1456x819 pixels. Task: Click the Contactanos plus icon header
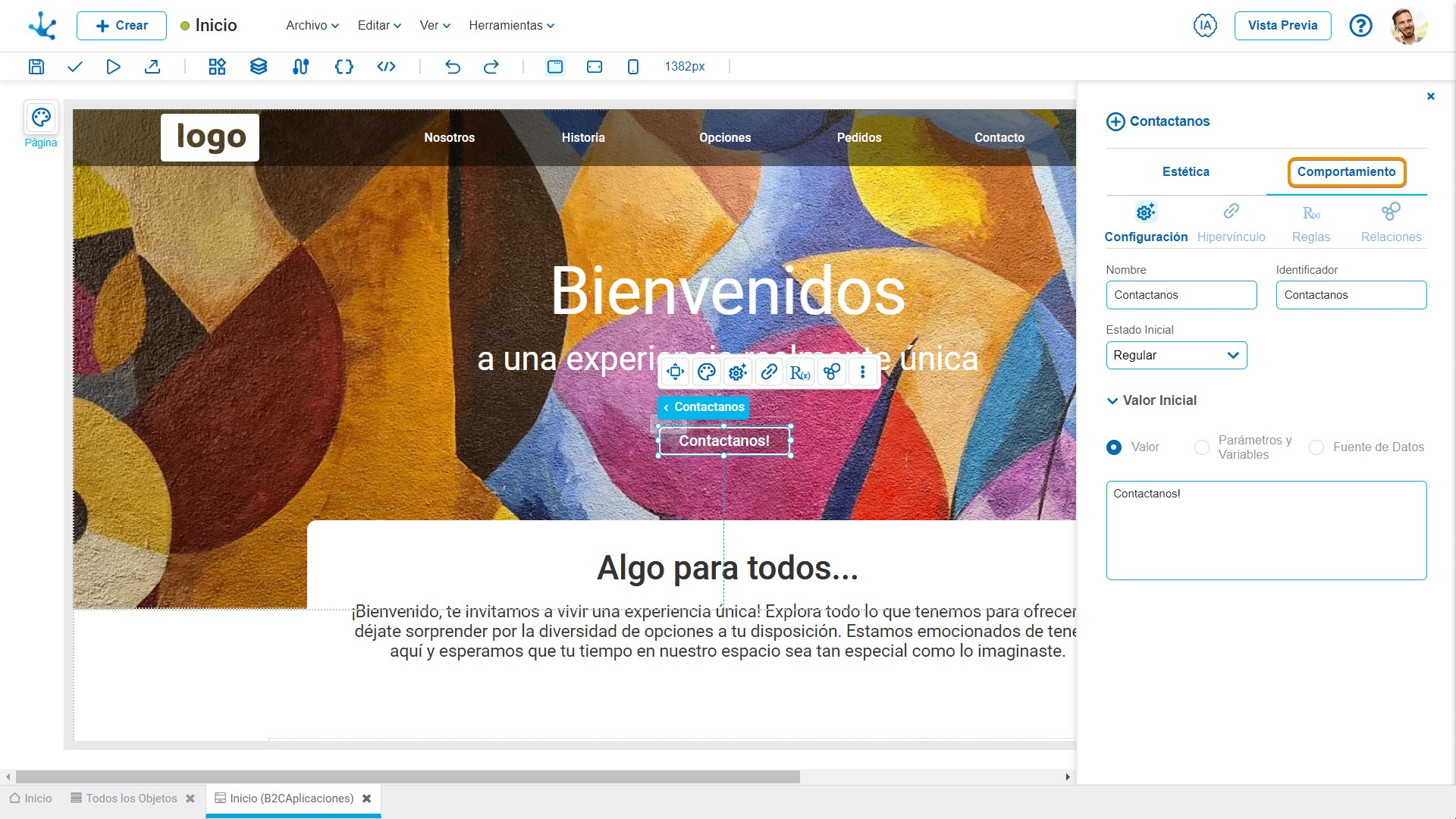(x=1116, y=121)
